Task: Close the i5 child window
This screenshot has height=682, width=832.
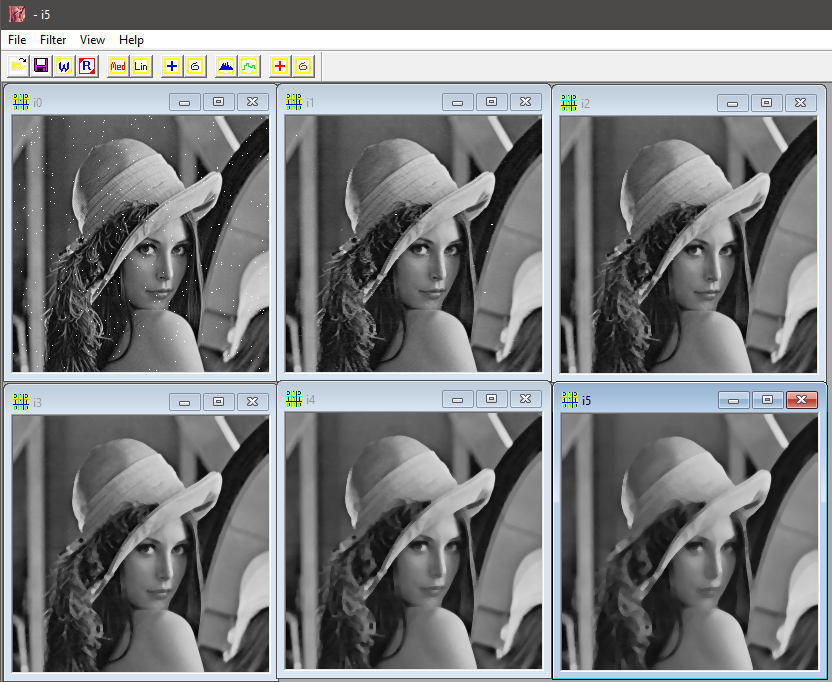Action: point(801,400)
